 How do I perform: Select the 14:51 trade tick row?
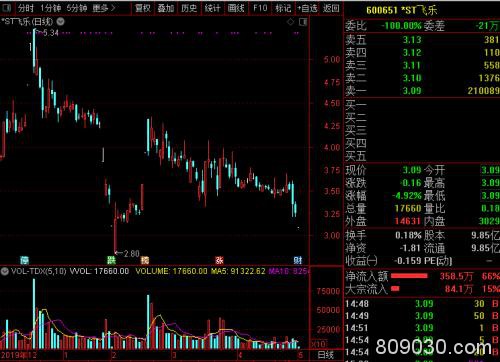click(422, 328)
